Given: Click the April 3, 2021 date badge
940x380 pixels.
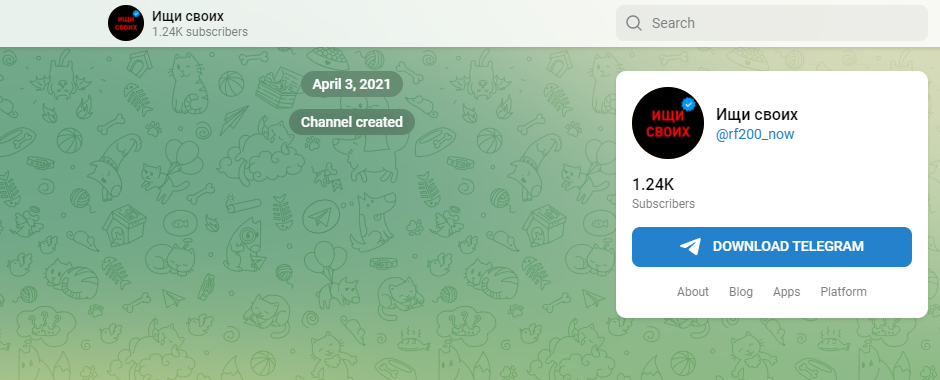Looking at the screenshot, I should (x=351, y=84).
